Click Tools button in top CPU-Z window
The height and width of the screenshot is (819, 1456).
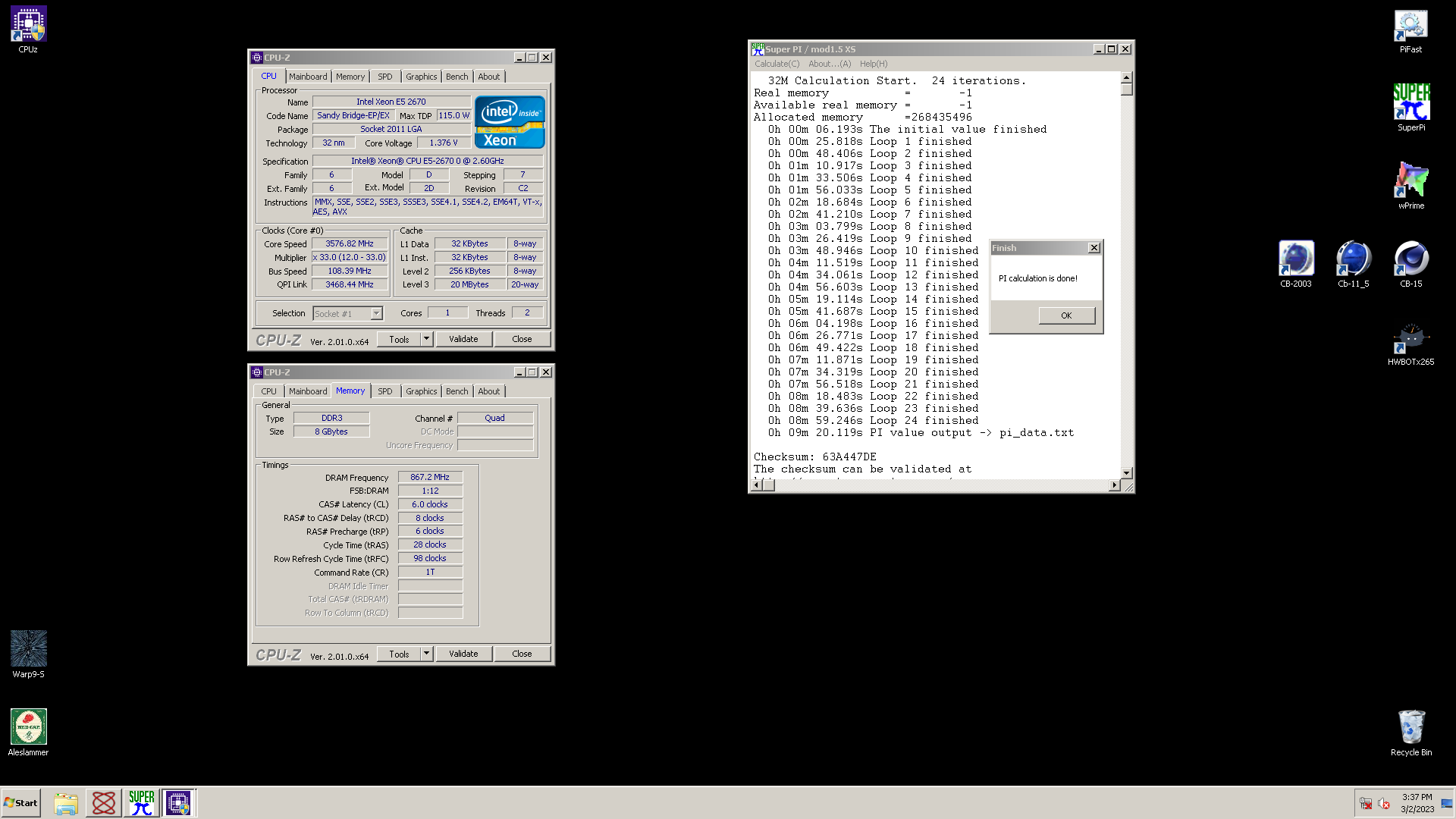pyautogui.click(x=399, y=339)
